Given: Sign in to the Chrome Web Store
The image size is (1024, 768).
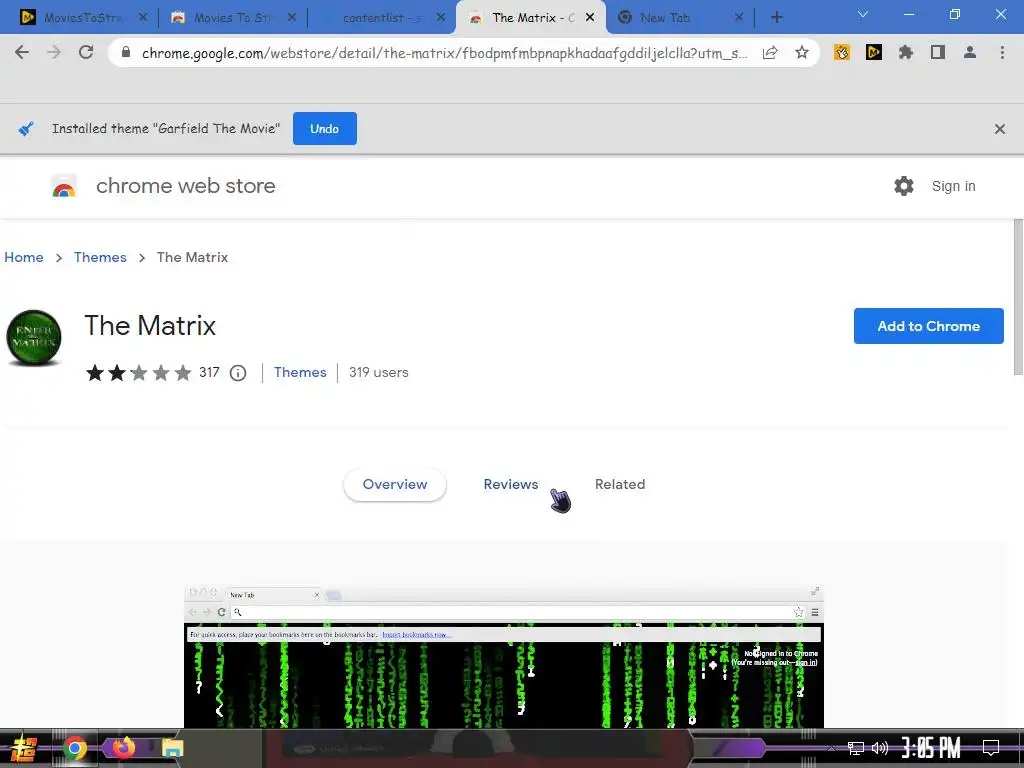Looking at the screenshot, I should [953, 186].
